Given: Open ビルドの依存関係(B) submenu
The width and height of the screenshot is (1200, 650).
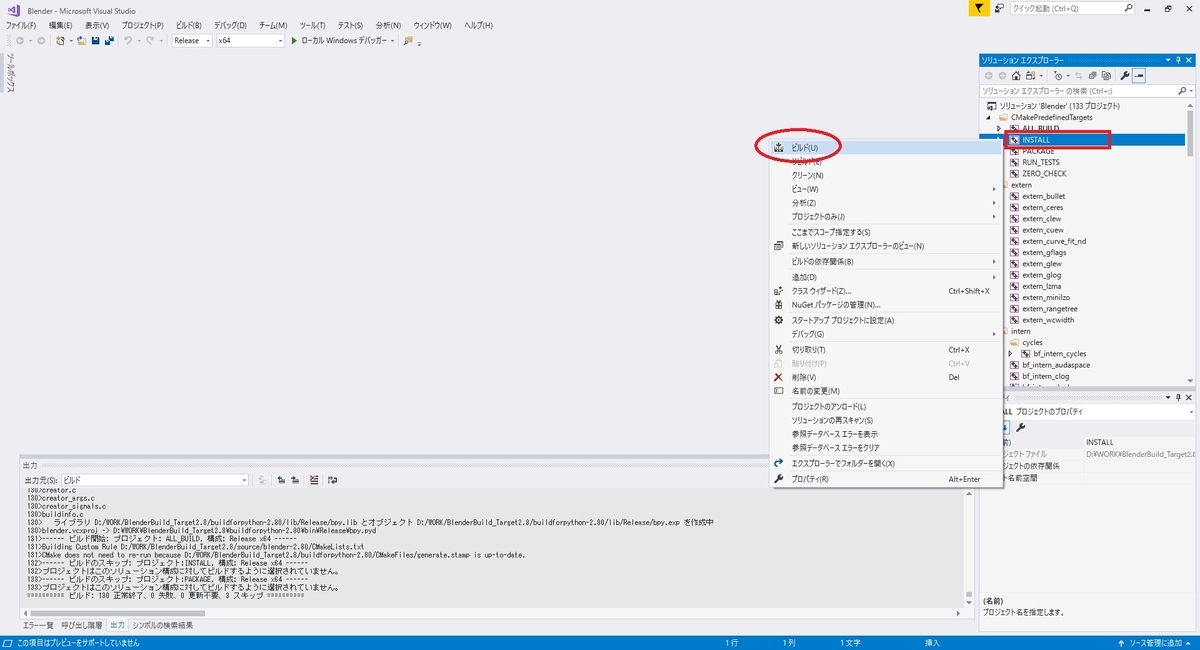Looking at the screenshot, I should 885,262.
